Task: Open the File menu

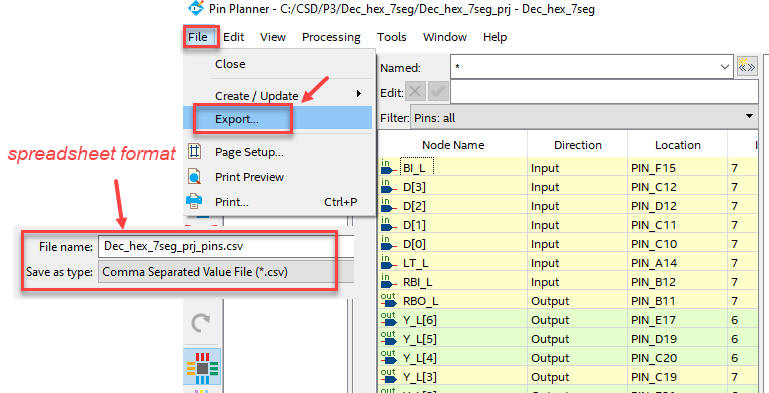Action: [x=198, y=37]
